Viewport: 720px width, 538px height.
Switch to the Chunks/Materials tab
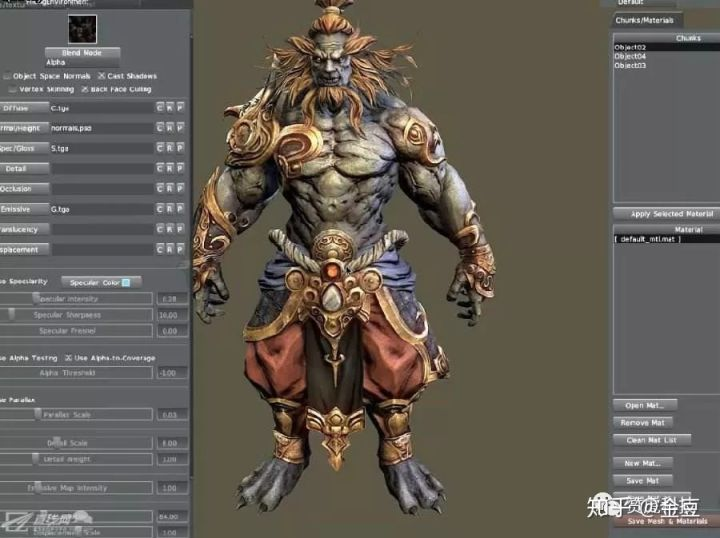(x=645, y=20)
